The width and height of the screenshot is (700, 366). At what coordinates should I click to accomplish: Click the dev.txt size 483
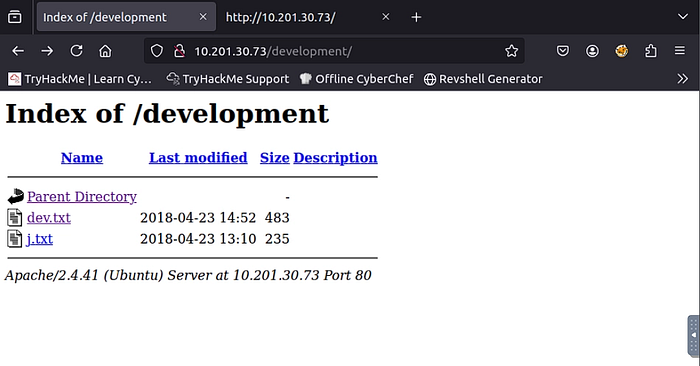point(277,218)
